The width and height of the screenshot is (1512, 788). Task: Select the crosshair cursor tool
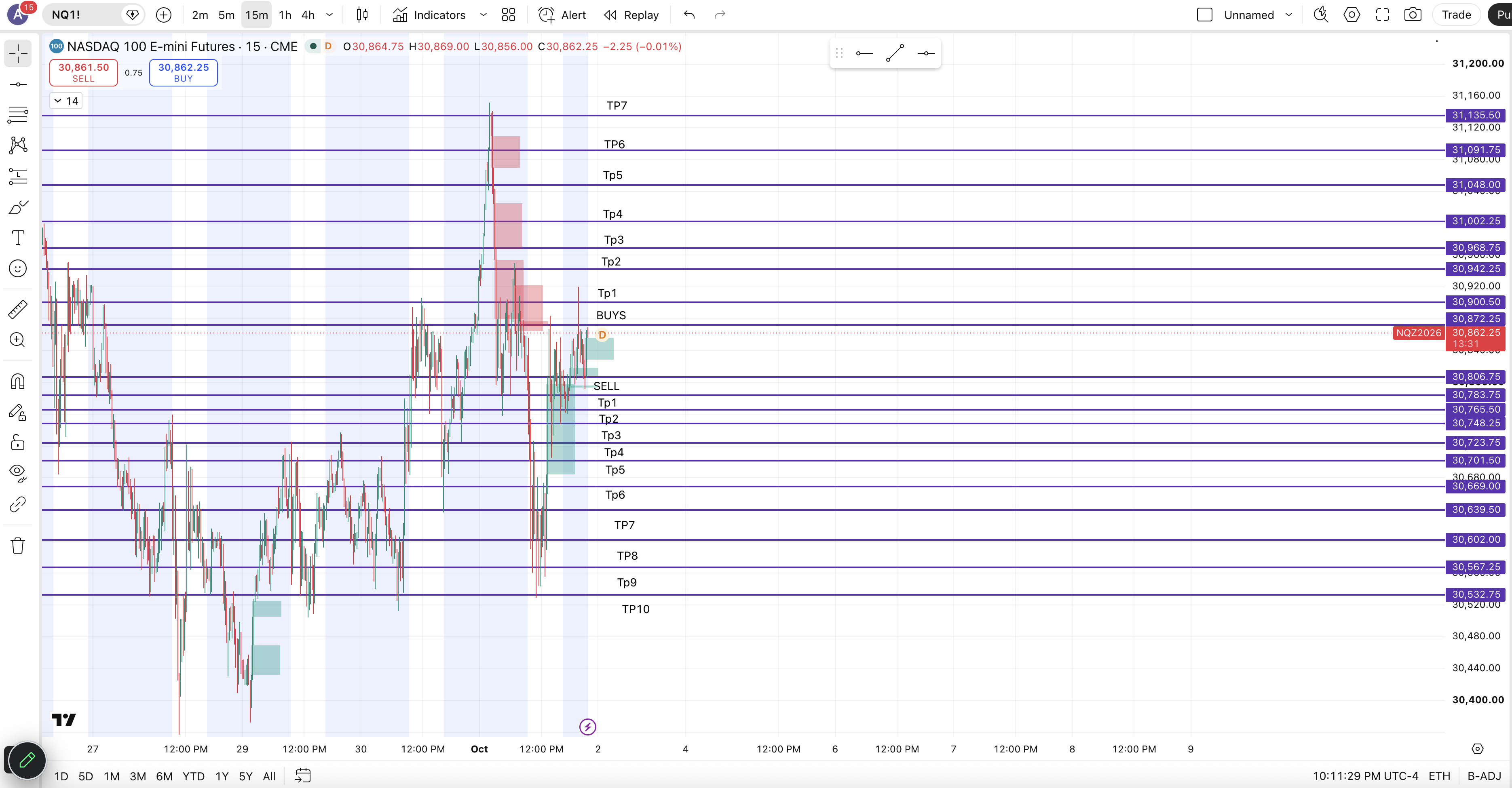point(18,53)
